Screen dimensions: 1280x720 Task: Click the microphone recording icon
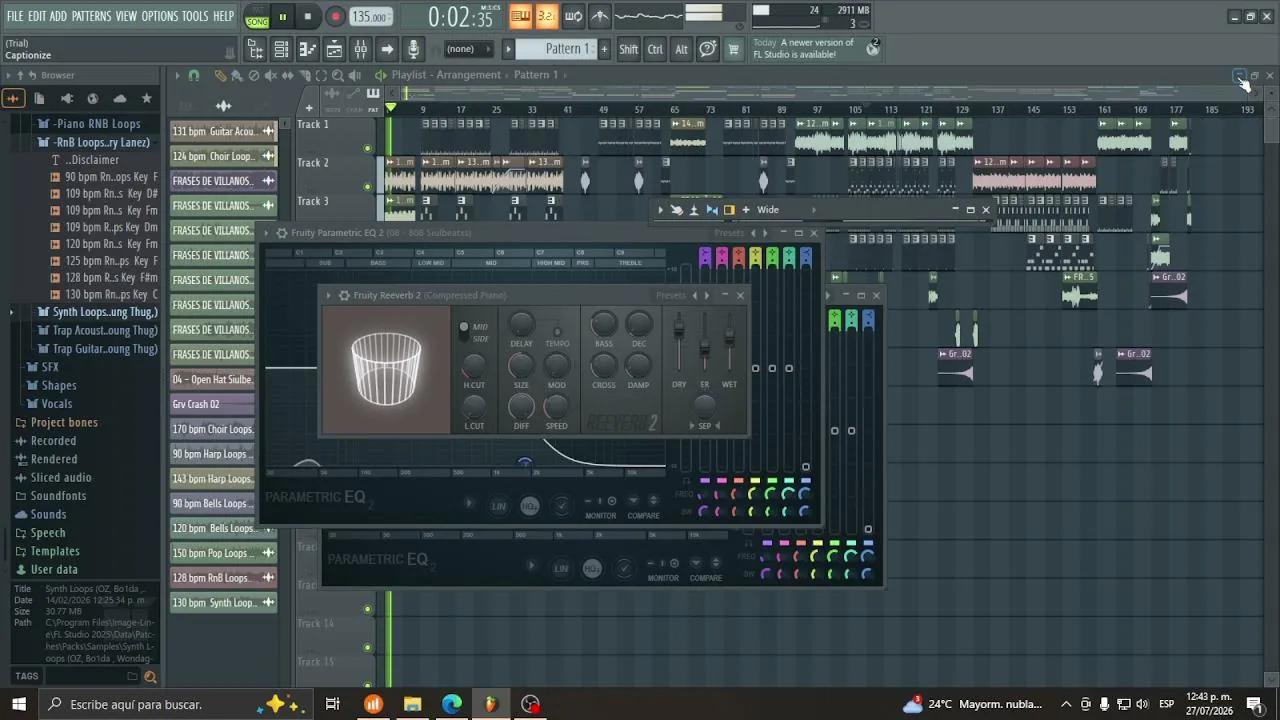pyautogui.click(x=413, y=49)
